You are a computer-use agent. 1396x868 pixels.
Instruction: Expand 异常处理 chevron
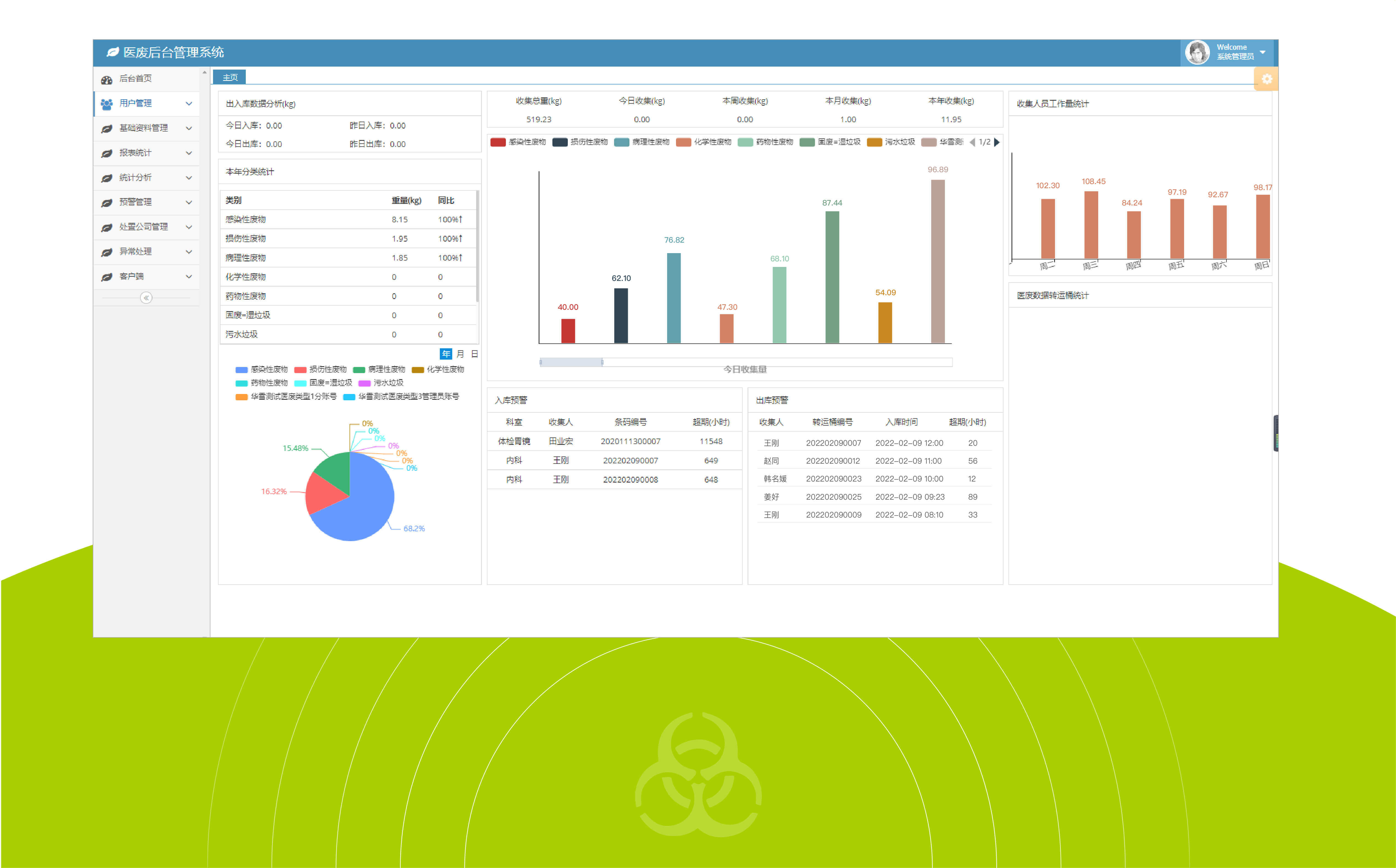tap(188, 251)
